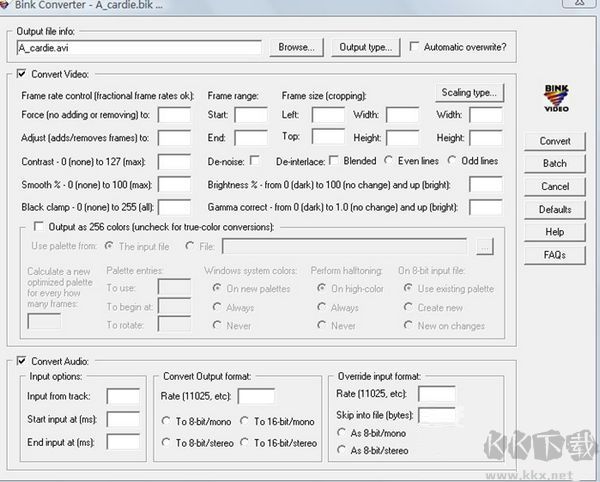
Task: Check Output as 256 colors option
Action: point(39,227)
